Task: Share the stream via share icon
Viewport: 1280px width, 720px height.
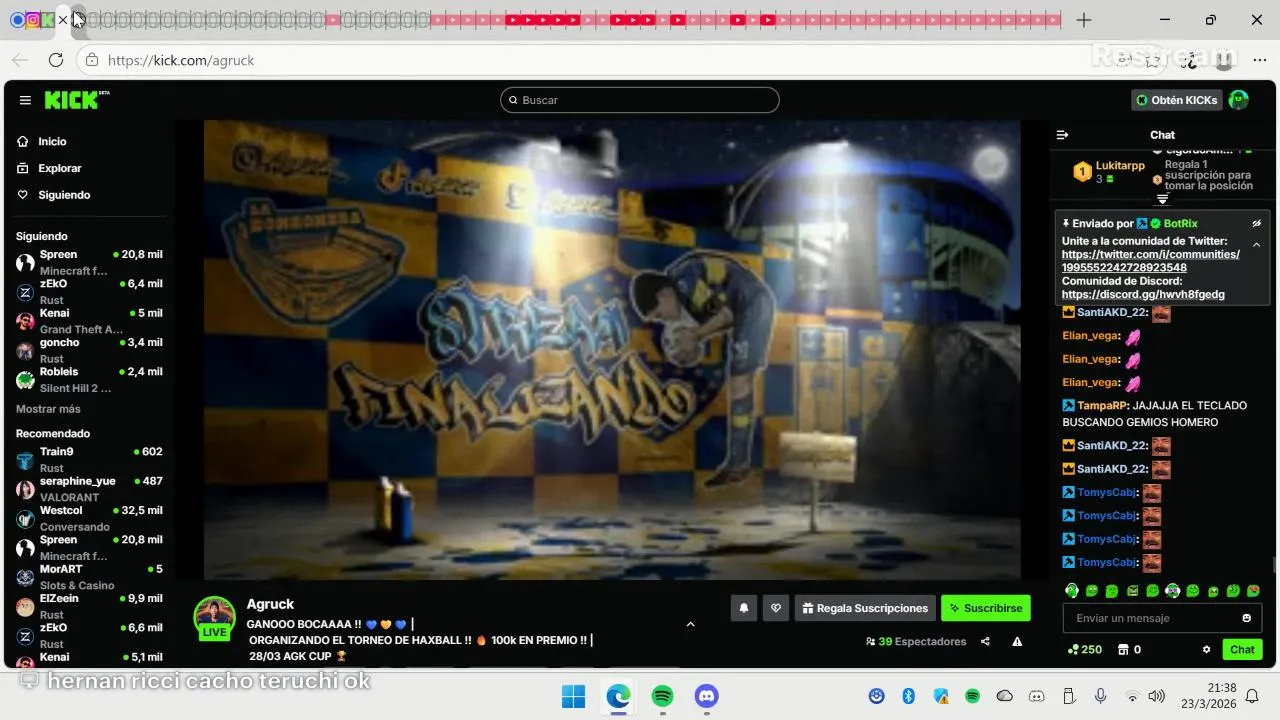Action: click(985, 642)
